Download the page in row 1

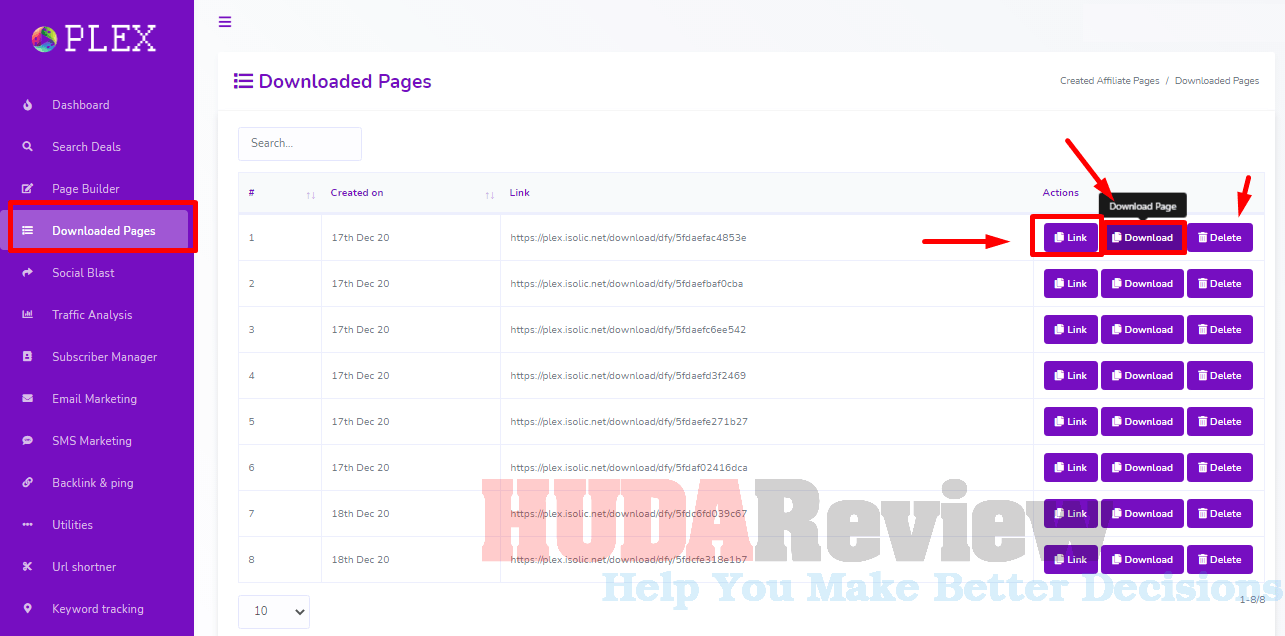(x=1142, y=238)
